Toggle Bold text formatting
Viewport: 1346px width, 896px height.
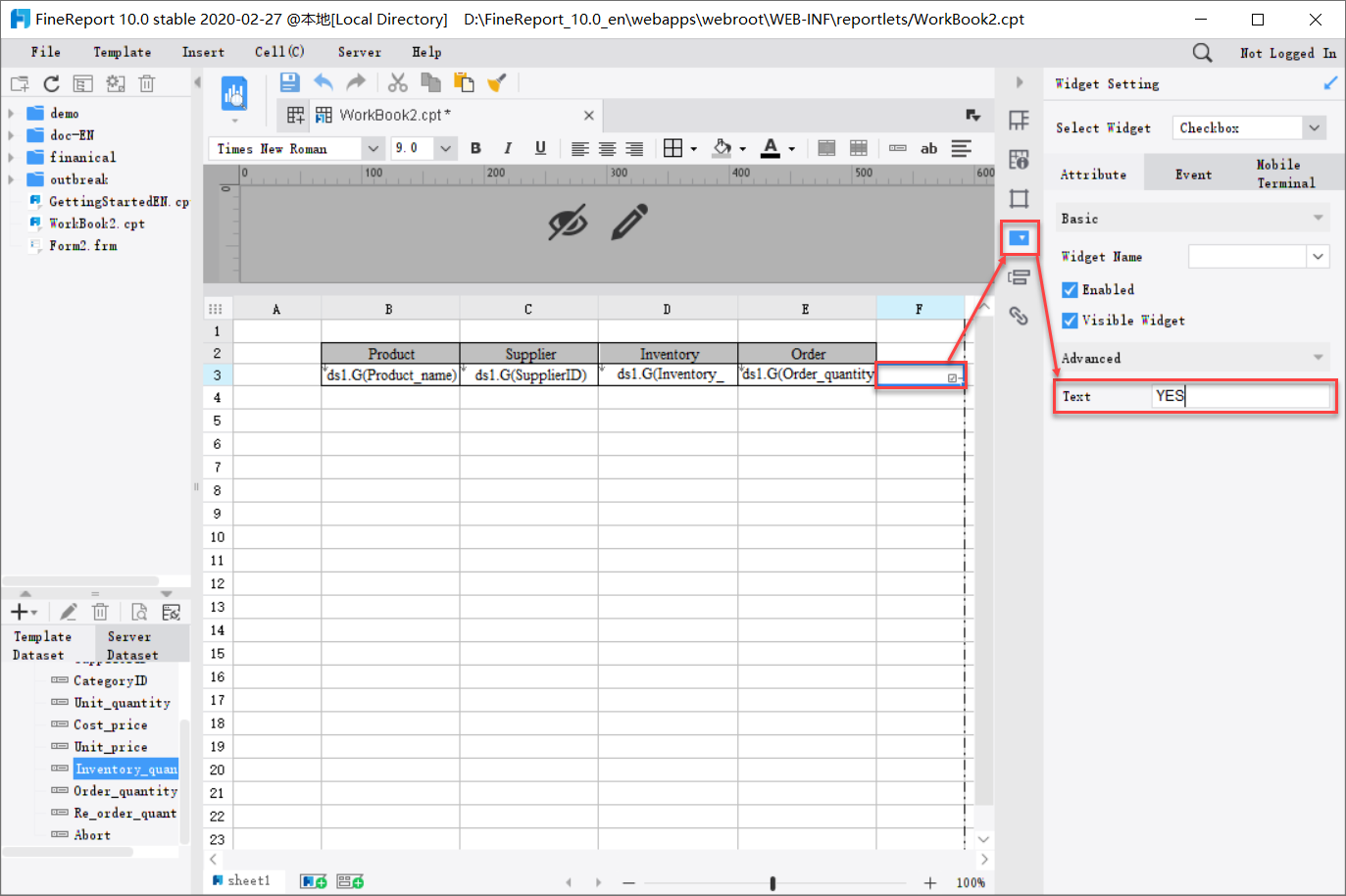475,148
